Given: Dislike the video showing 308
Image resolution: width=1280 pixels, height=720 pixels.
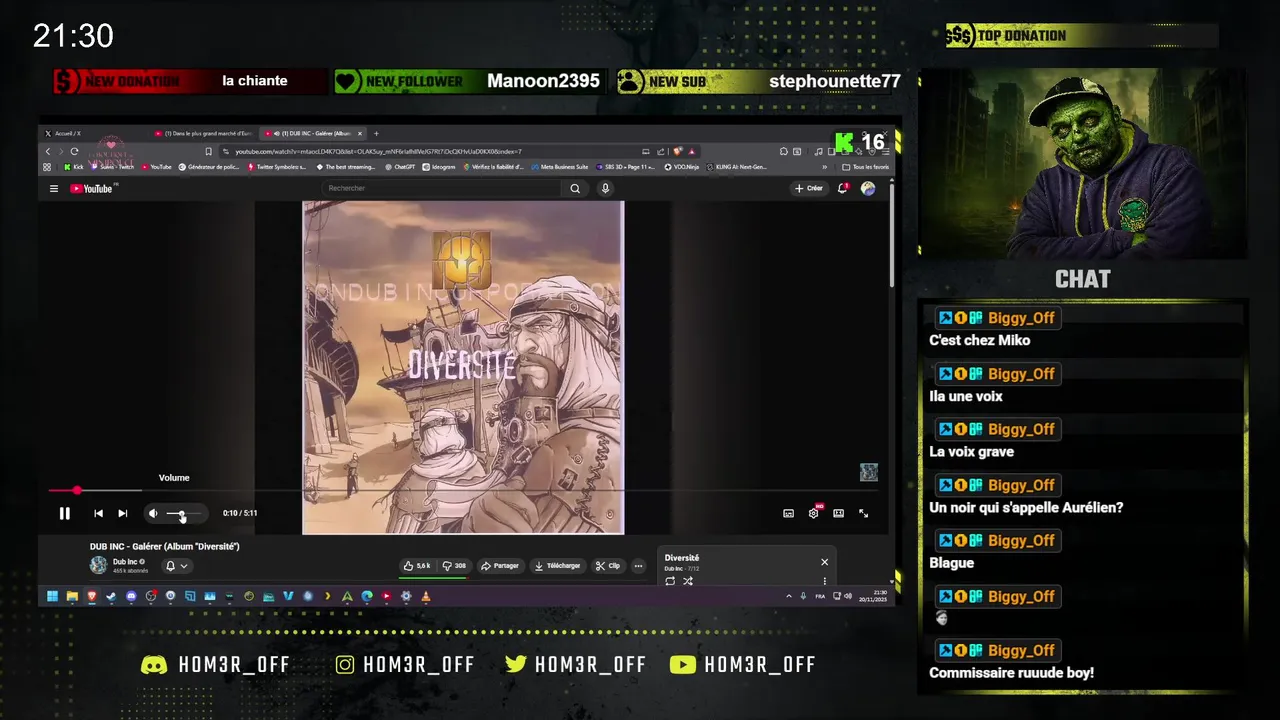Looking at the screenshot, I should pyautogui.click(x=455, y=566).
